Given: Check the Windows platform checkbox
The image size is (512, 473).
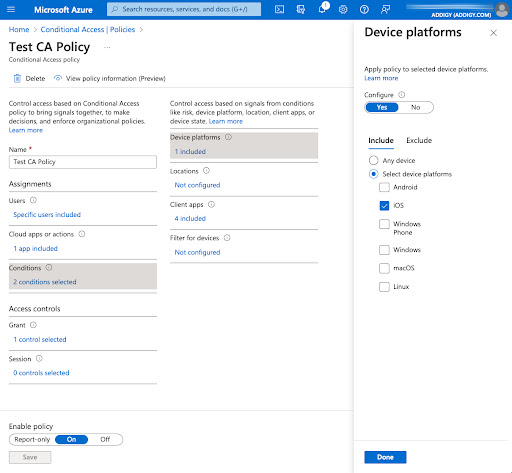Looking at the screenshot, I should 384,250.
